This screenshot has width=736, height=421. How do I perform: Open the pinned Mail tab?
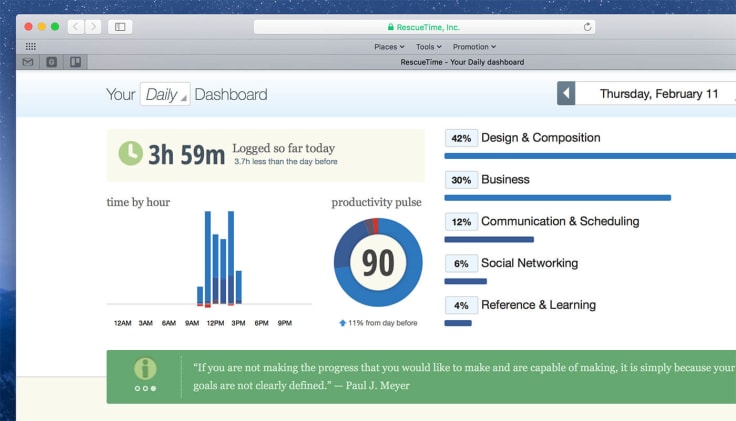pos(28,62)
